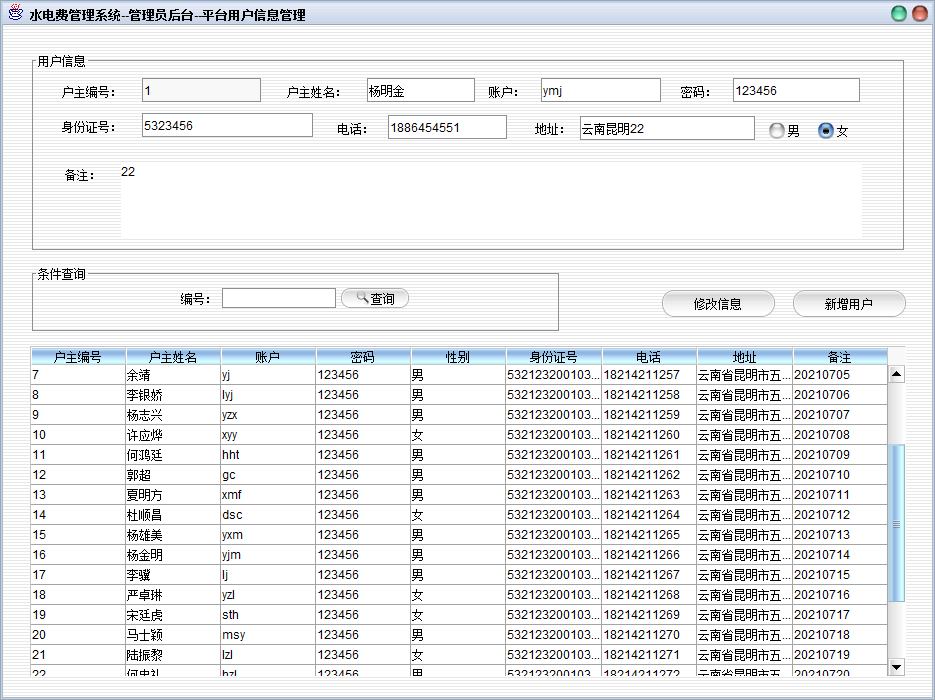Click account cell 'msy'
Image resolution: width=935 pixels, height=700 pixels.
point(268,634)
